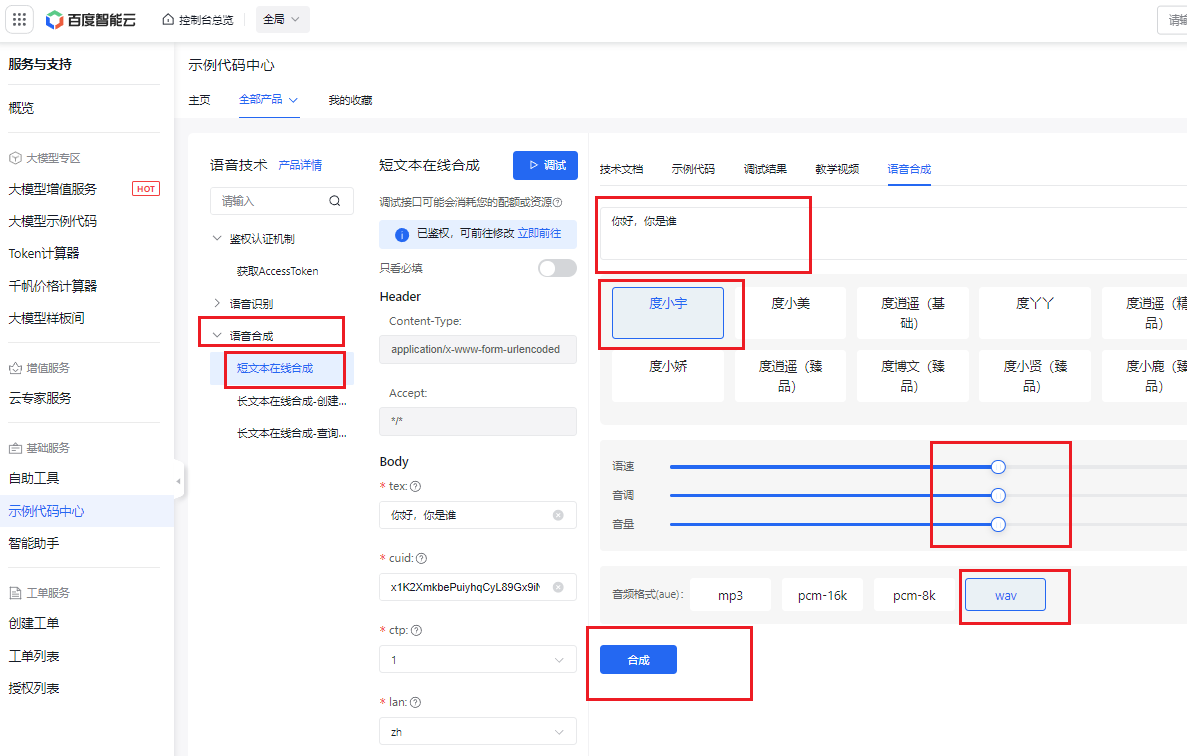1187x756 pixels.
Task: Click the 请输入 search input field
Action: (x=282, y=201)
